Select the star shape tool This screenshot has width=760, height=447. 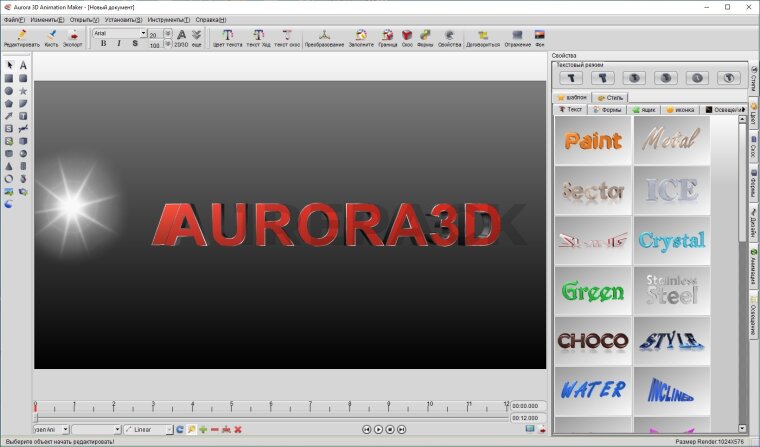pyautogui.click(x=23, y=91)
